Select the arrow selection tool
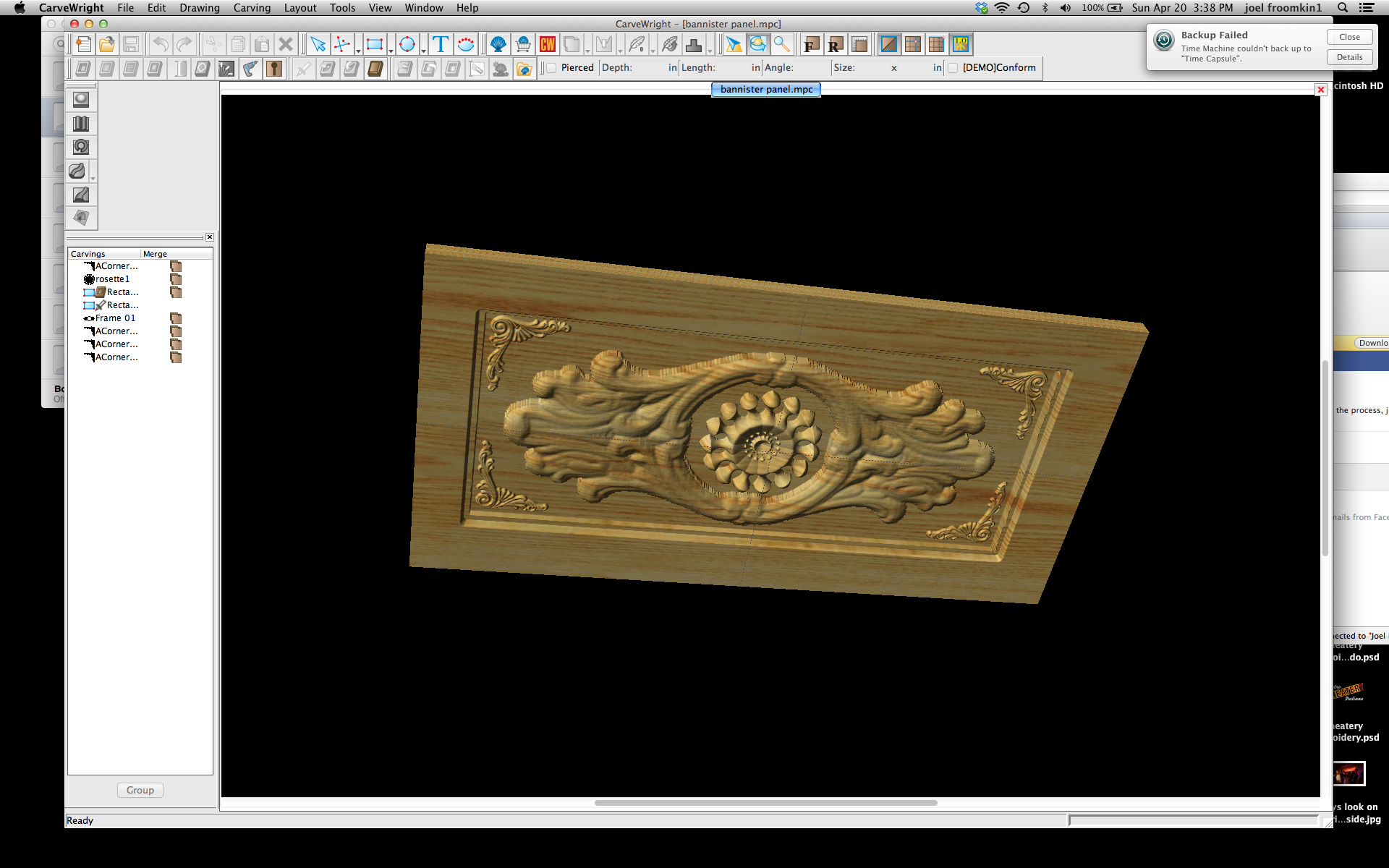1389x868 pixels. pyautogui.click(x=318, y=44)
